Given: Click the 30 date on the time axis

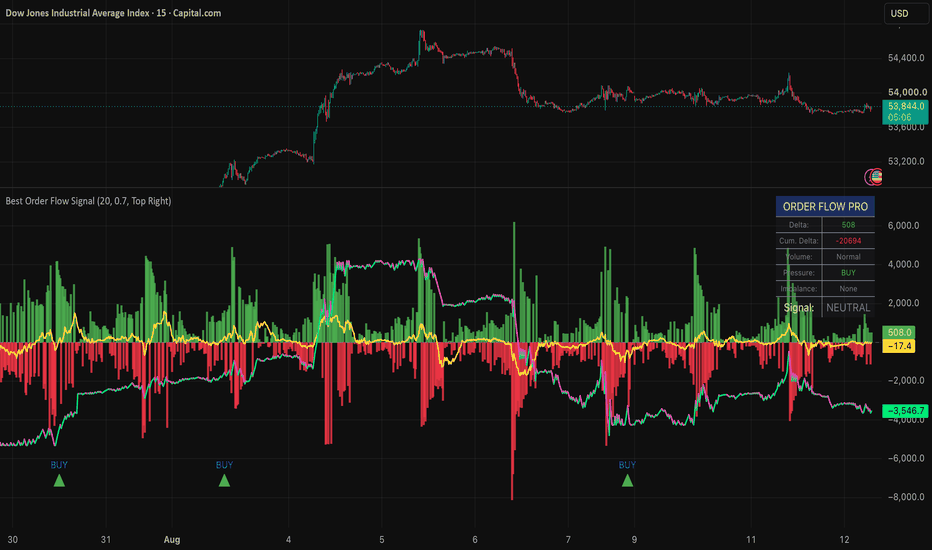Looking at the screenshot, I should 12,540.
